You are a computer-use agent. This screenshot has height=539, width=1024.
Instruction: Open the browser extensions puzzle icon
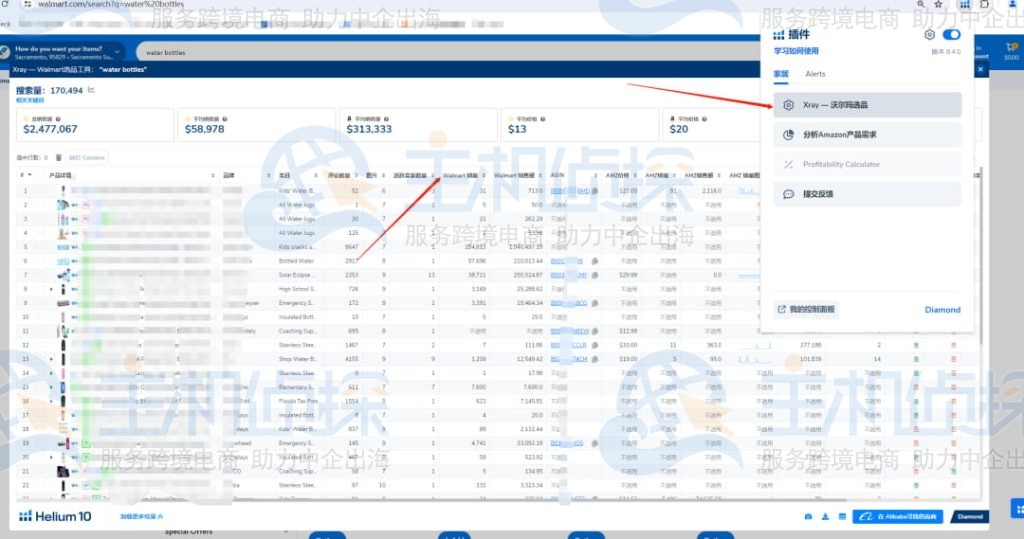[984, 4]
